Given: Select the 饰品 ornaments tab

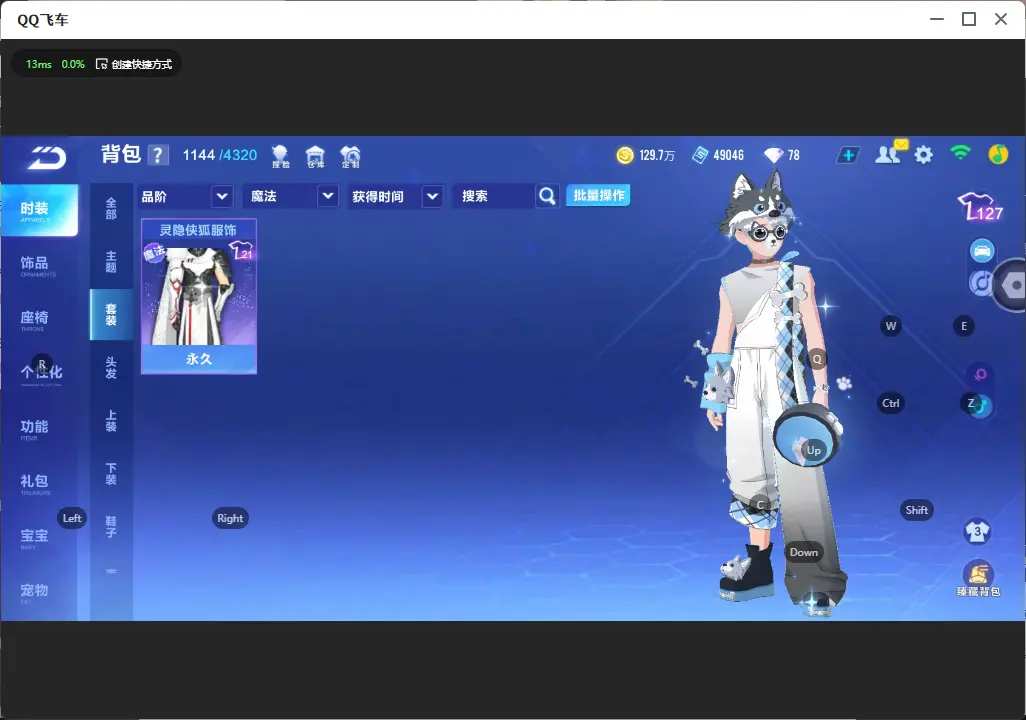Looking at the screenshot, I should [35, 264].
